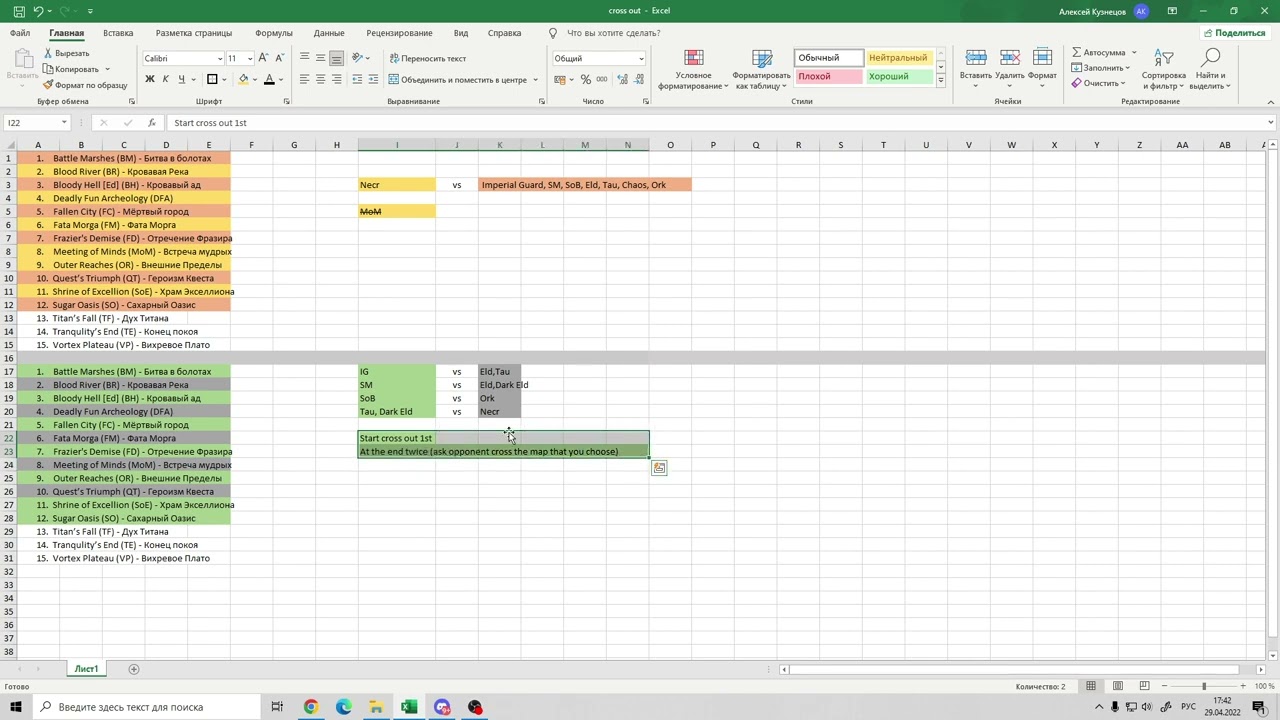This screenshot has height=720, width=1280.
Task: Align text to right in Выравнивание group
Action: point(336,79)
